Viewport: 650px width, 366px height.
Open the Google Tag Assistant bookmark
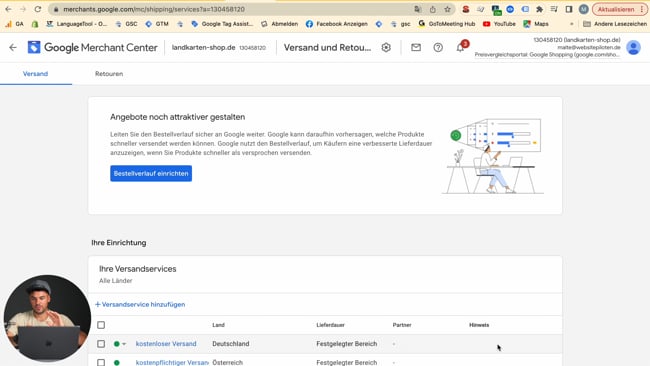click(222, 24)
